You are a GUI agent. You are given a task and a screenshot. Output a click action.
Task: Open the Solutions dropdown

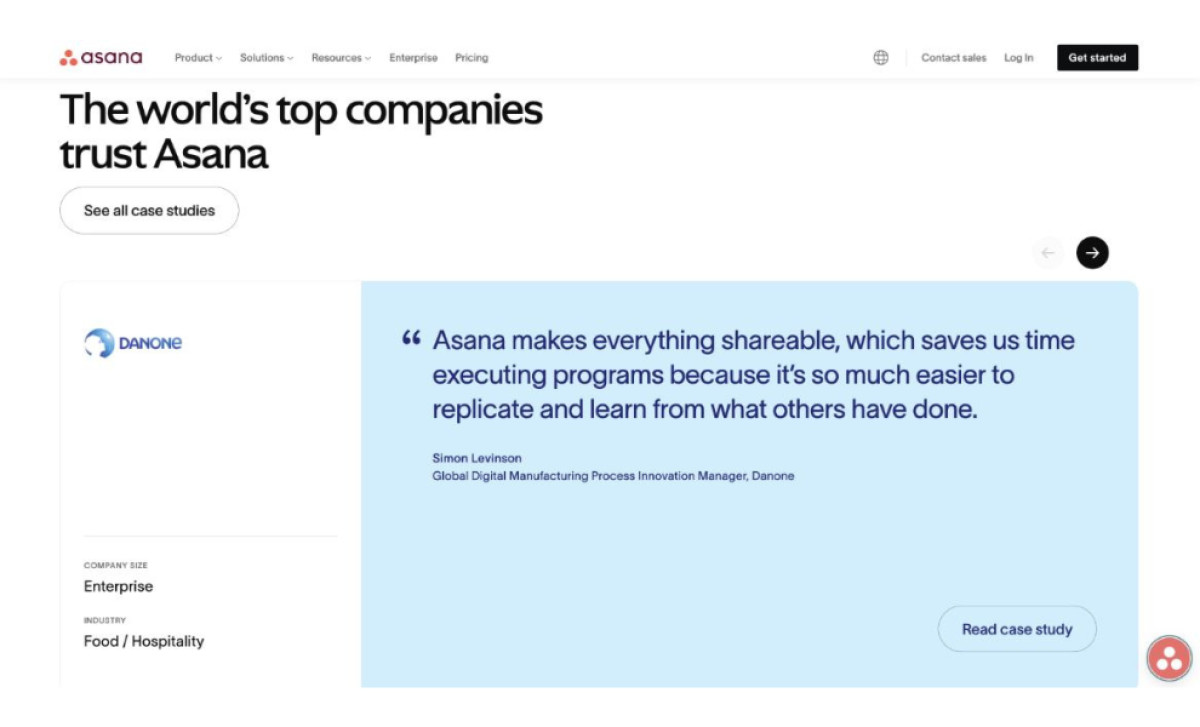tap(266, 58)
